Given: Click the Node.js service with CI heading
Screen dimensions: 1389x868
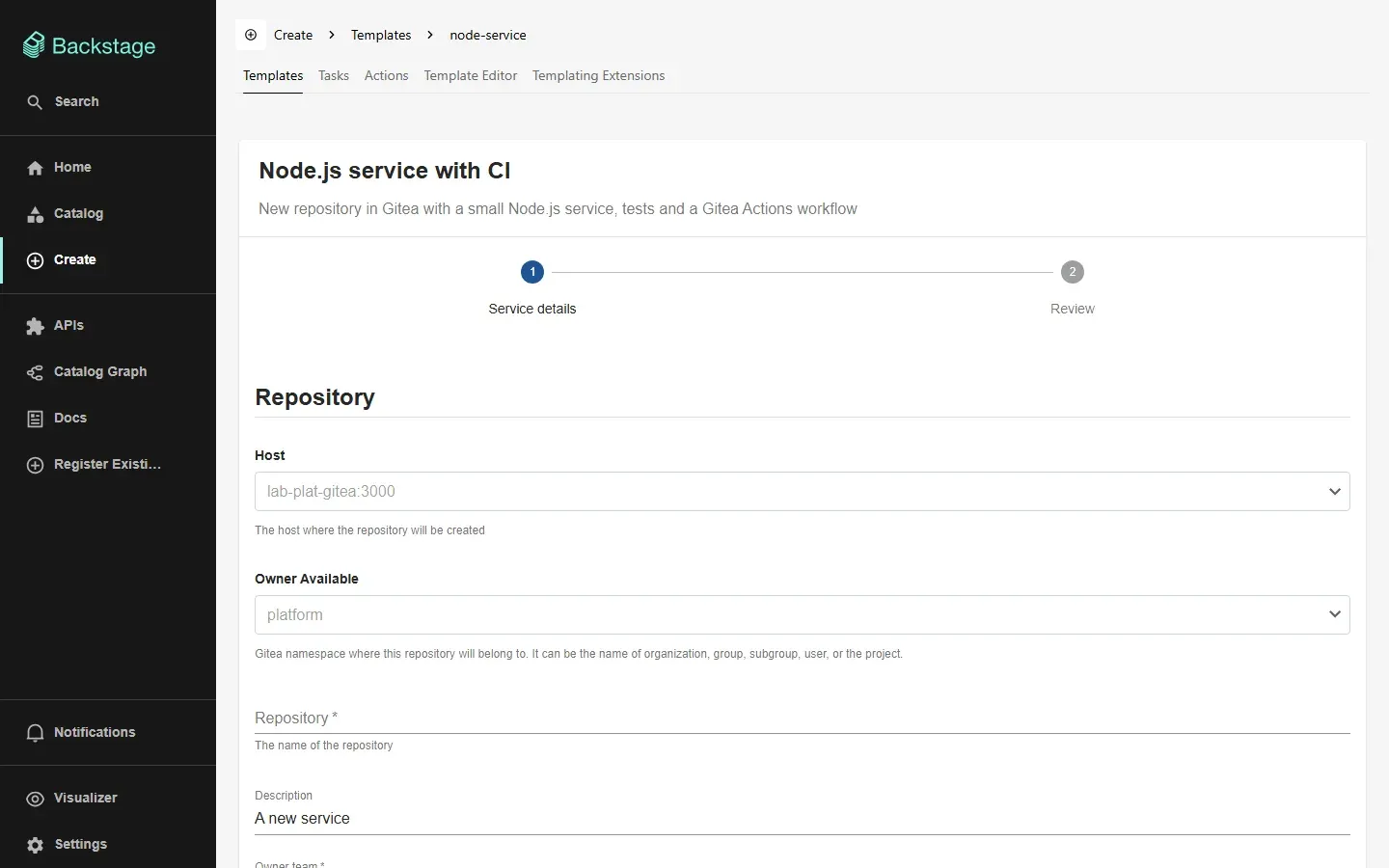Looking at the screenshot, I should pyautogui.click(x=385, y=171).
